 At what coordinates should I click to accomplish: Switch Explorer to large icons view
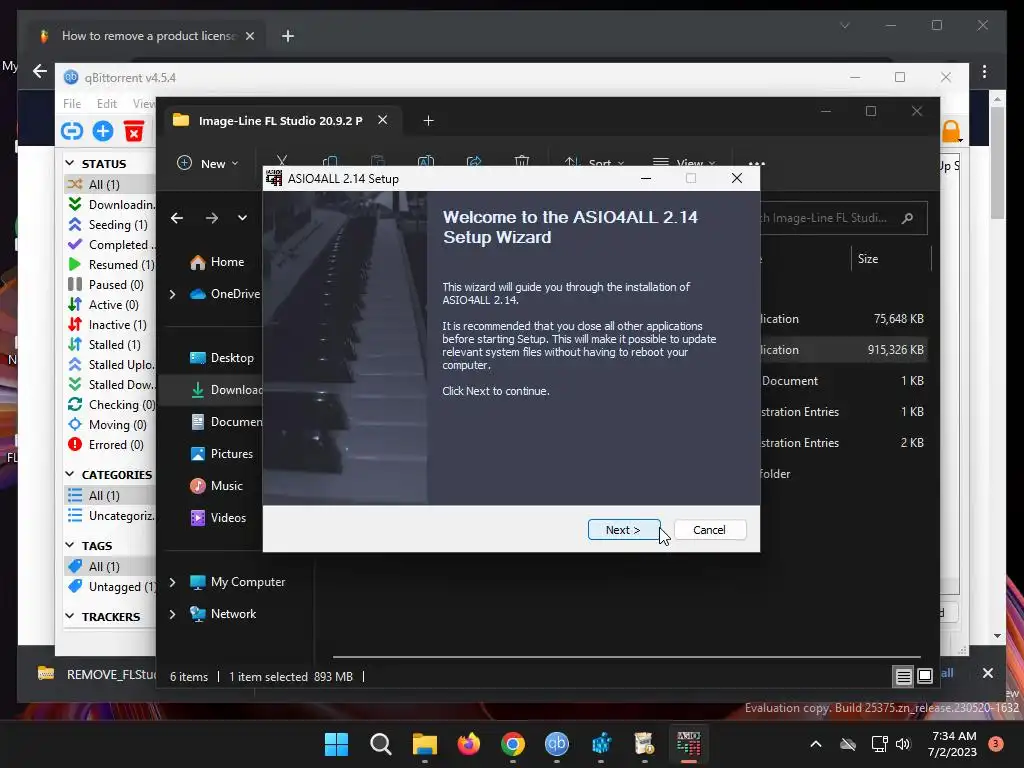925,677
